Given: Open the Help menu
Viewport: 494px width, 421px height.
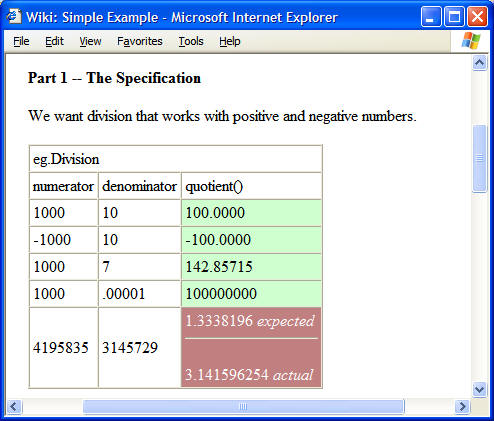Looking at the screenshot, I should [x=230, y=41].
